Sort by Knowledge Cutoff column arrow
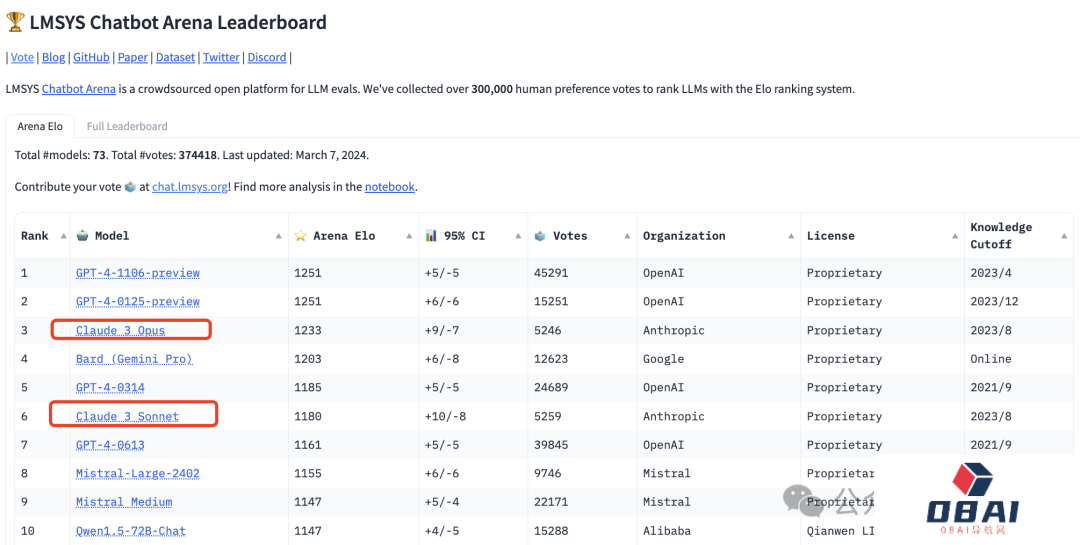 (x=1064, y=236)
